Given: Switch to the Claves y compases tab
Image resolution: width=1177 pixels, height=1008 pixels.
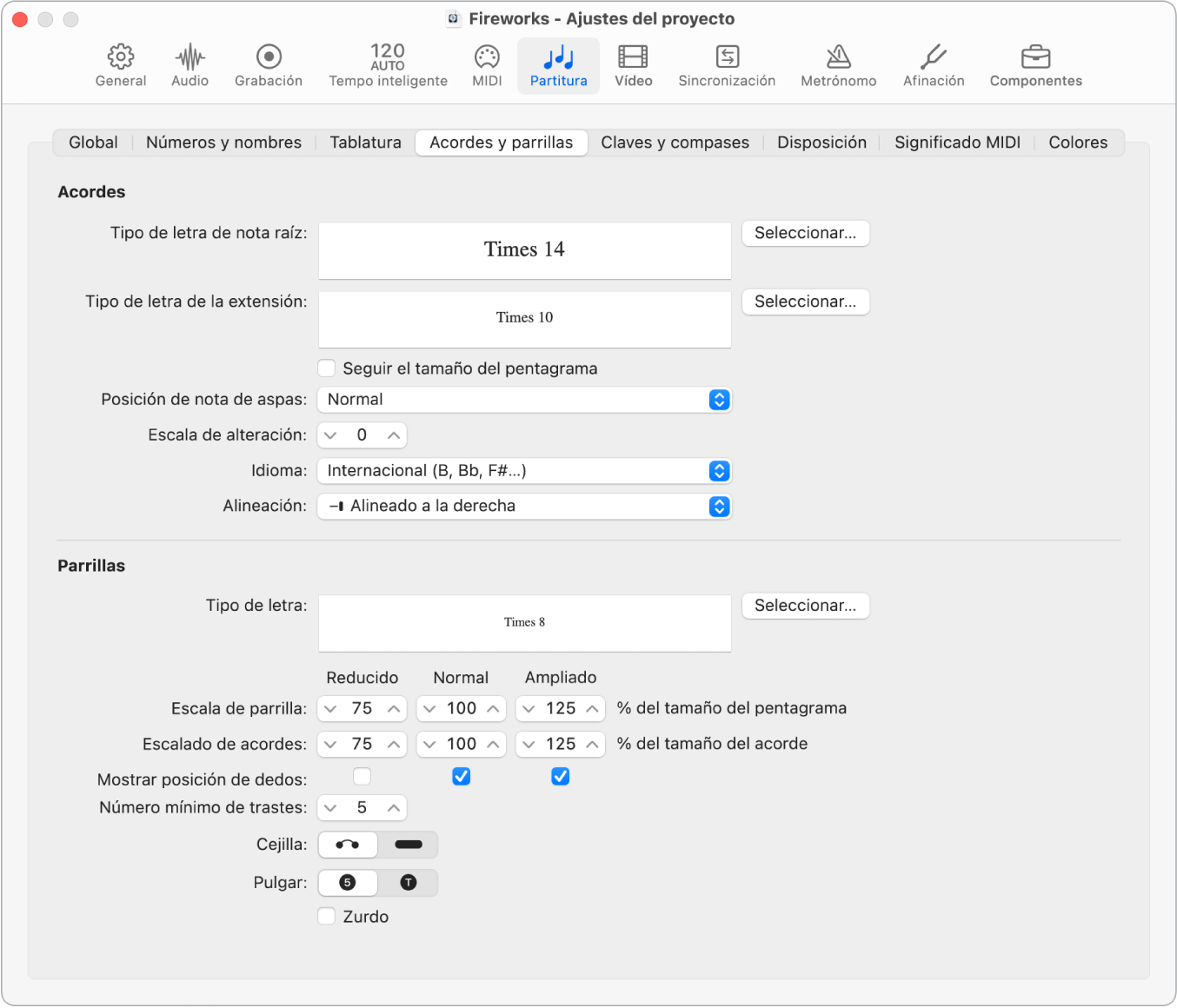Looking at the screenshot, I should 675,143.
